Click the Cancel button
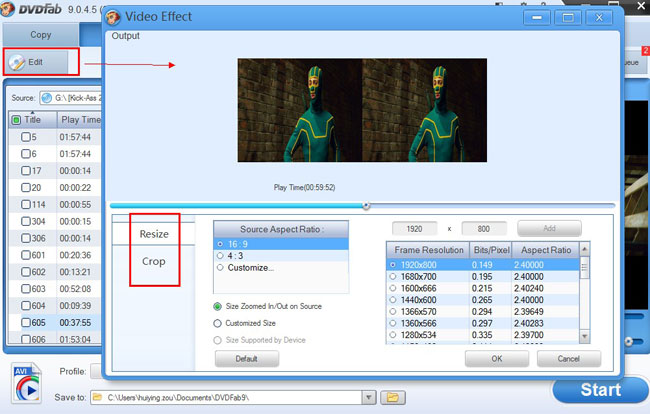The image size is (650, 414). [568, 359]
